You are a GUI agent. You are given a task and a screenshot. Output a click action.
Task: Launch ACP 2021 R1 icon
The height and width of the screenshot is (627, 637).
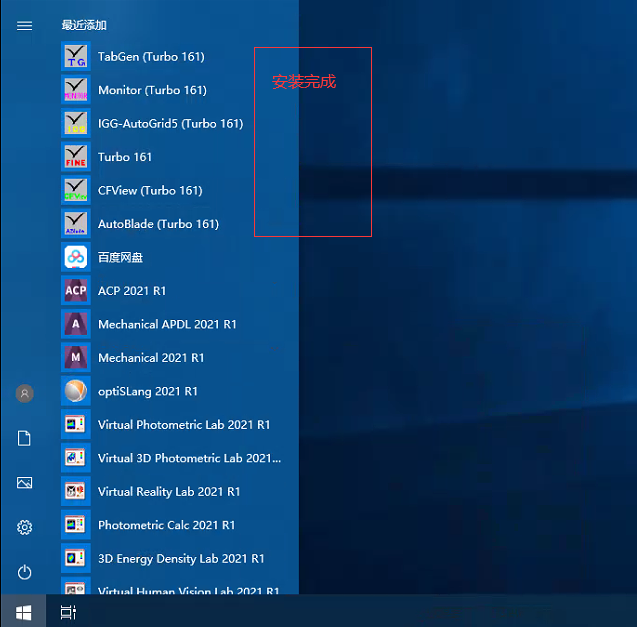(x=76, y=291)
